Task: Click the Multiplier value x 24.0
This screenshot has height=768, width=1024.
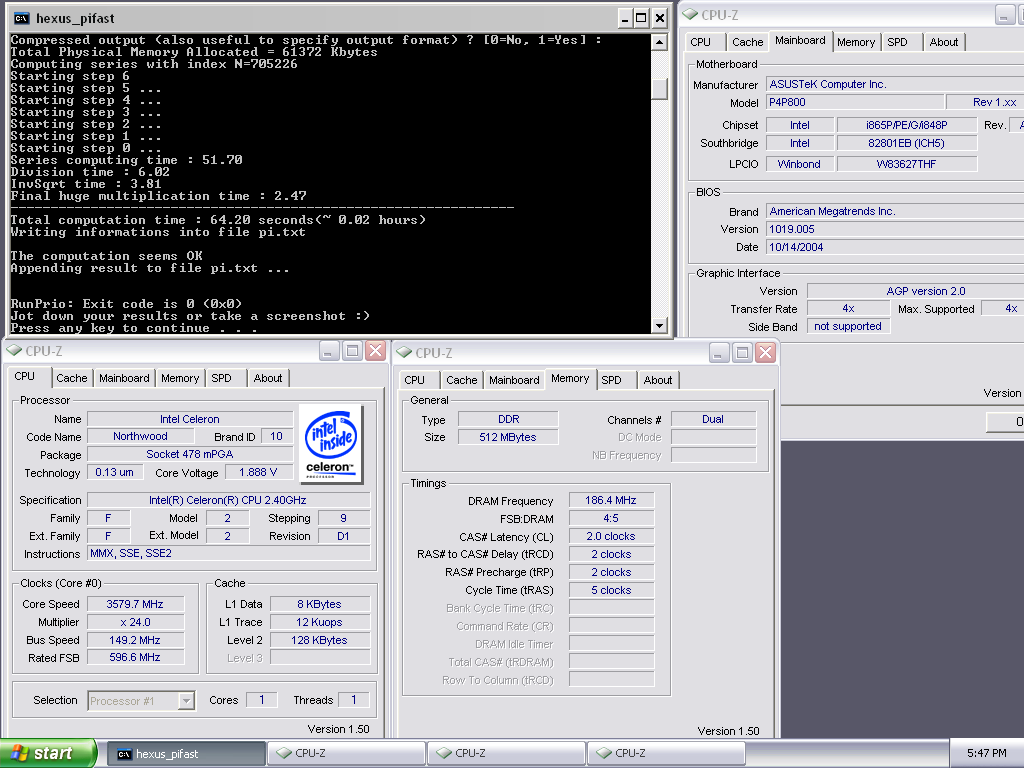Action: pos(135,622)
